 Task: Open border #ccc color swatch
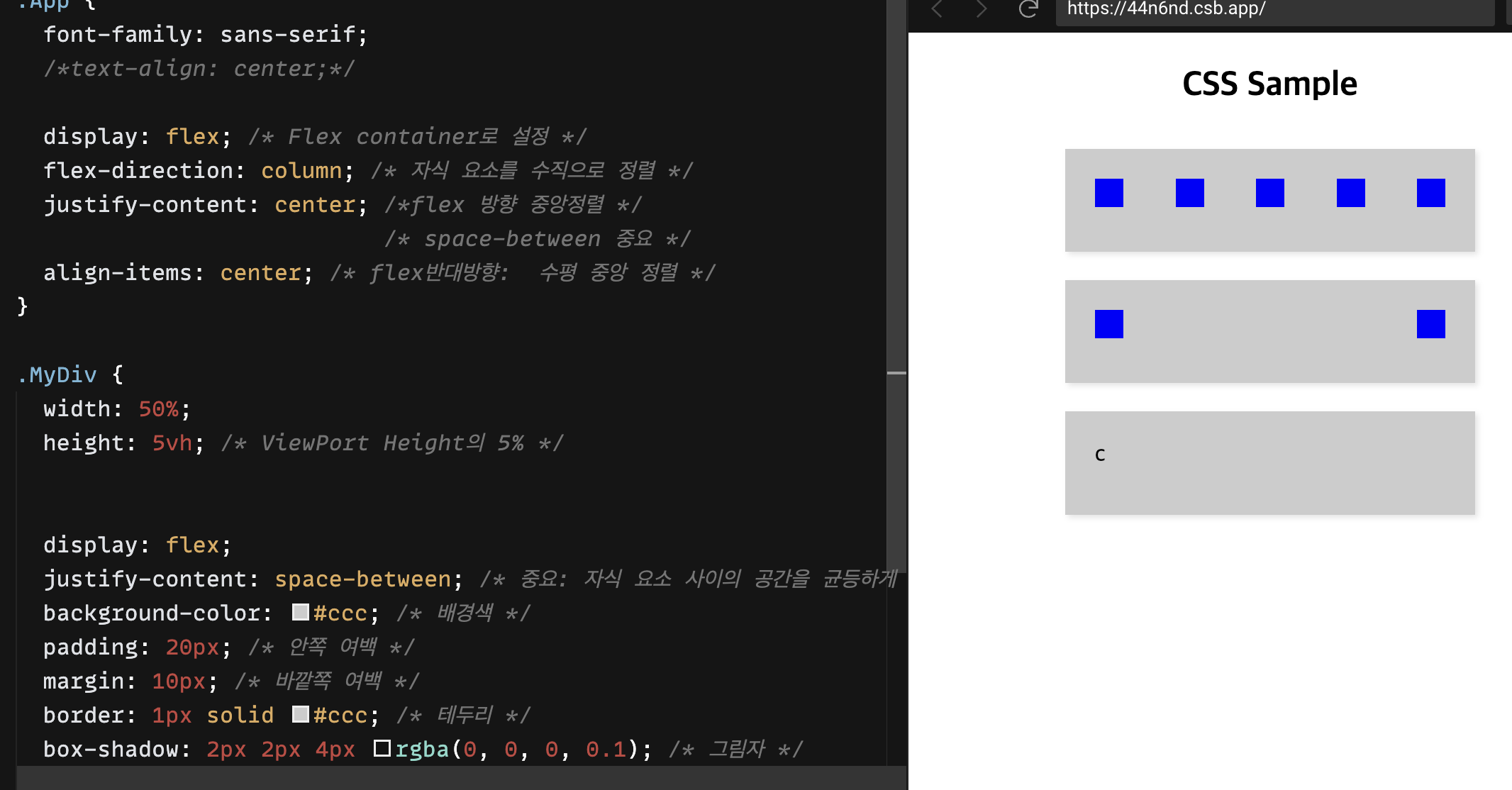(301, 714)
